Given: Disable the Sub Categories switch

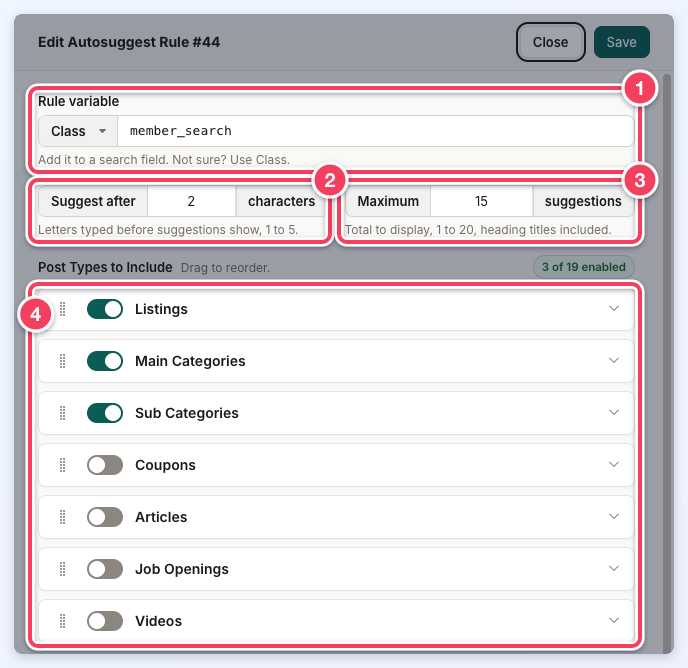Looking at the screenshot, I should click(105, 413).
